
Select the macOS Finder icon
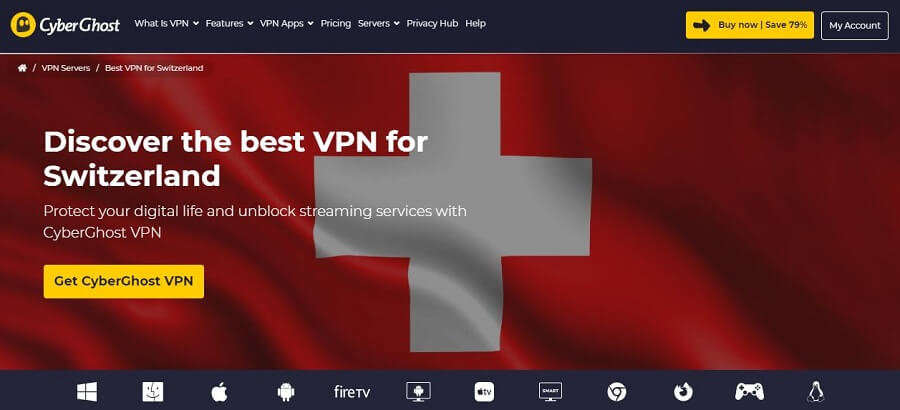pyautogui.click(x=153, y=392)
